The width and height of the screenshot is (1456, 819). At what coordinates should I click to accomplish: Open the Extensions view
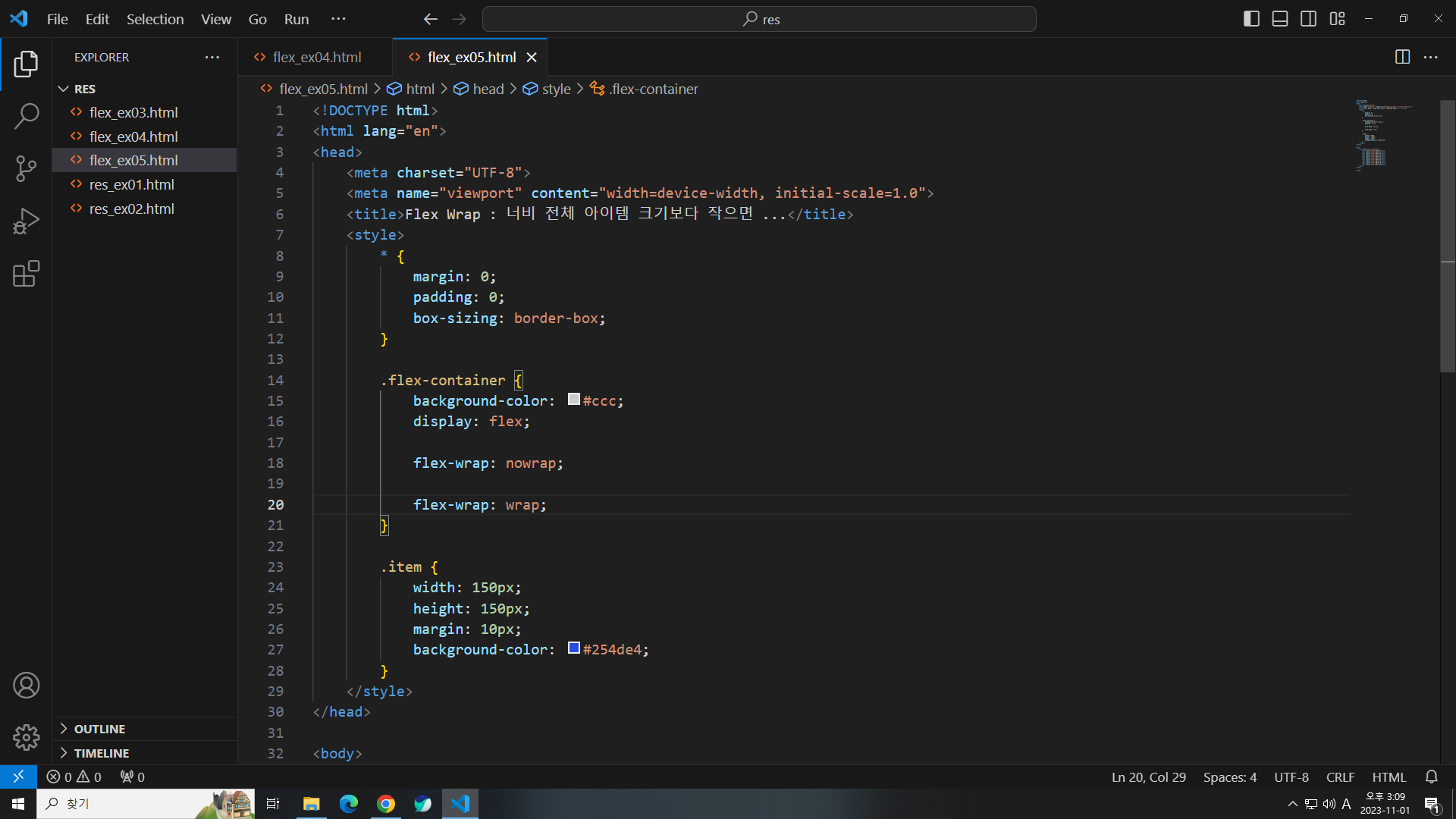coord(26,274)
